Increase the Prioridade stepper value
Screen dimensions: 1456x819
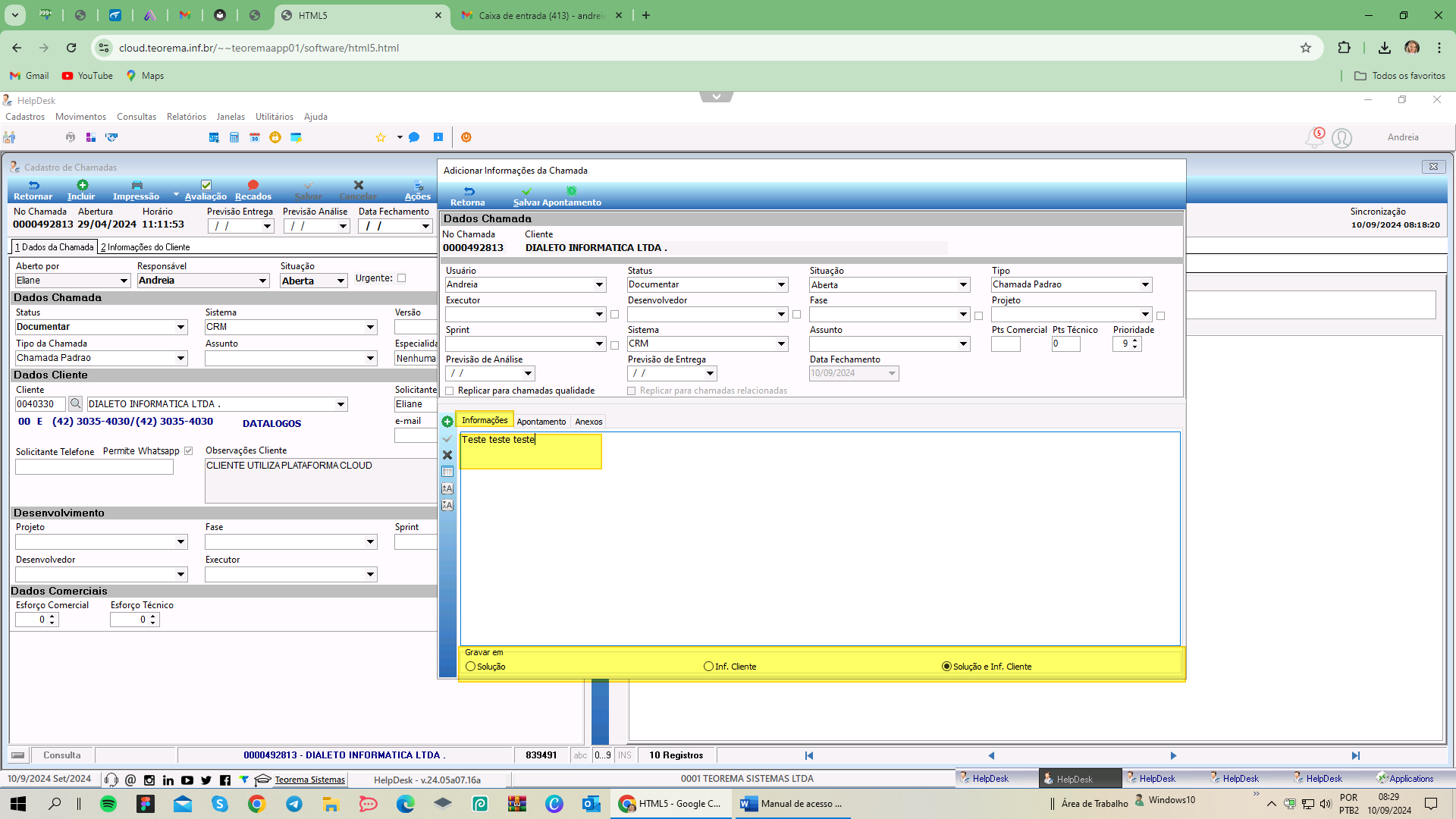[x=1135, y=340]
